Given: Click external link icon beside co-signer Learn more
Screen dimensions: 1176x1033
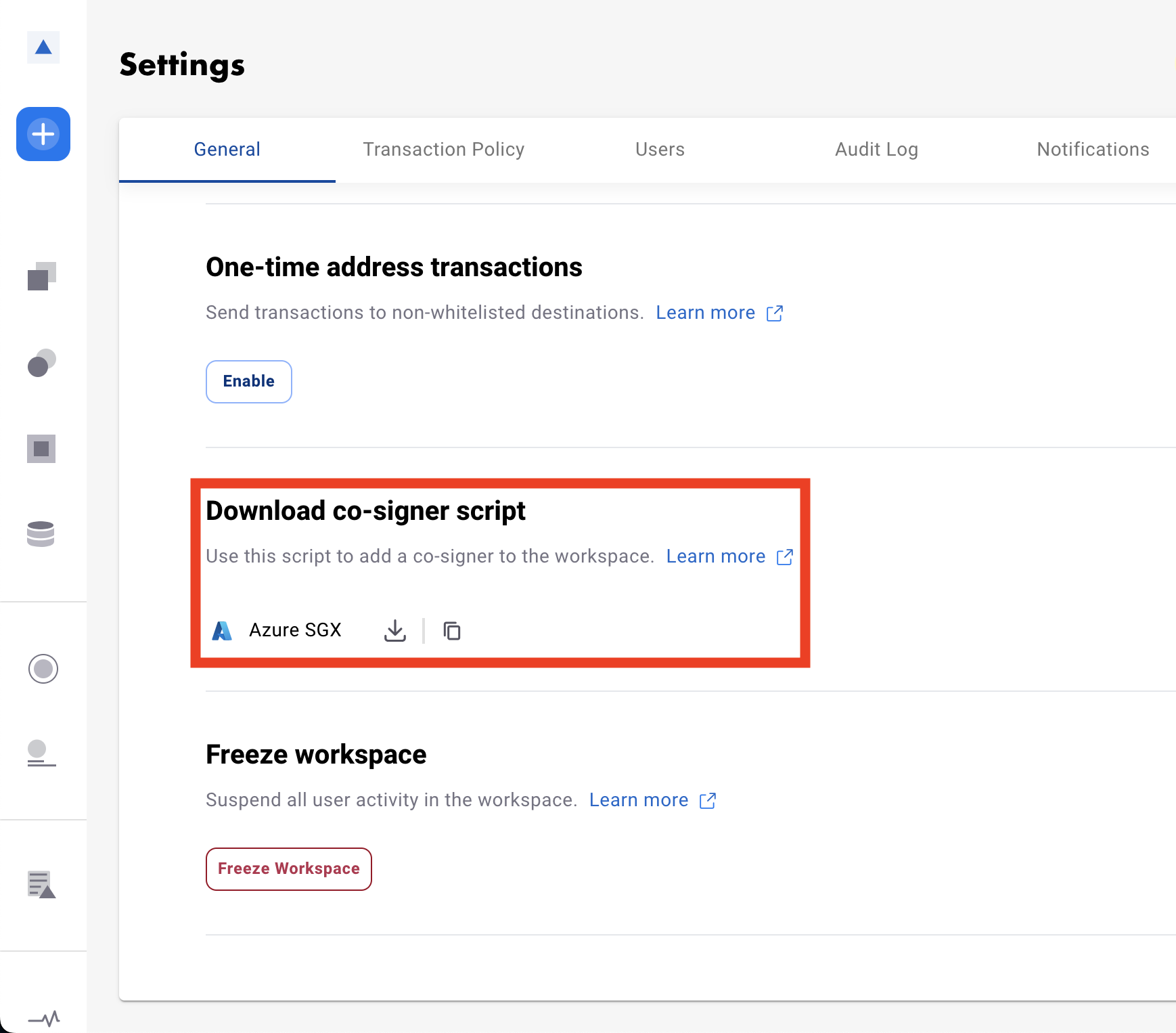Looking at the screenshot, I should 785,557.
